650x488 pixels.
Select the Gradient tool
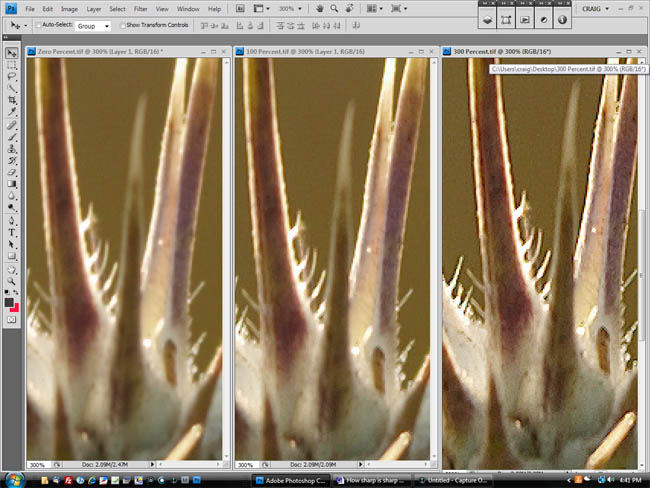(x=12, y=184)
